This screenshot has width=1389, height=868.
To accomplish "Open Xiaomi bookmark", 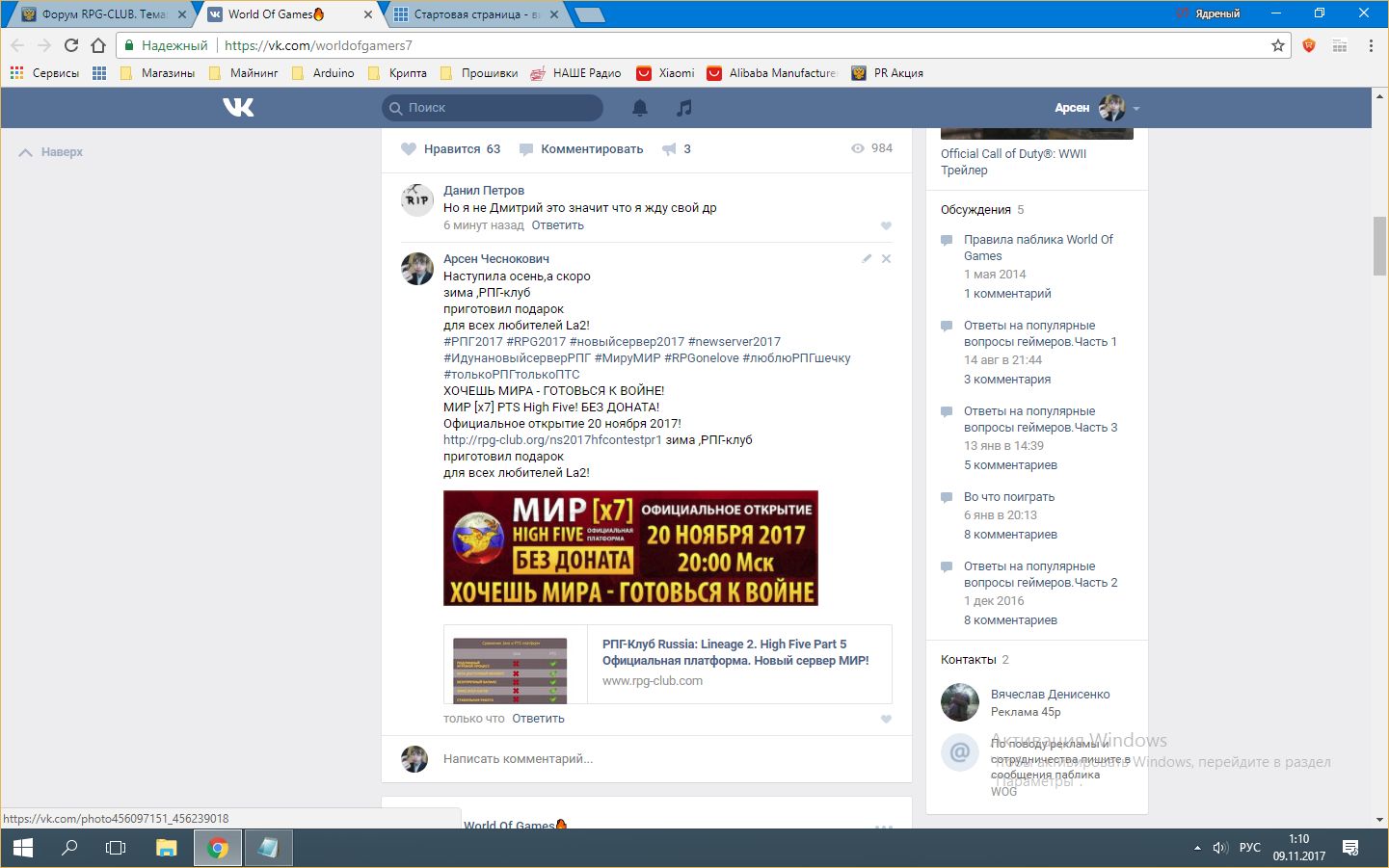I will pos(666,73).
